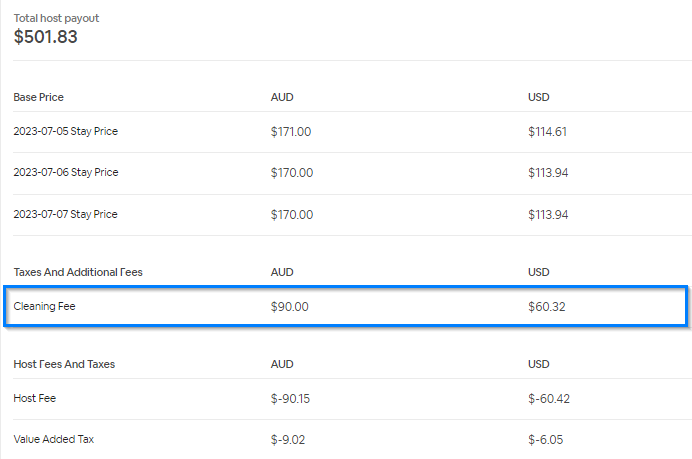Select the 2023-07-07 Stay Price row label

tap(66, 214)
